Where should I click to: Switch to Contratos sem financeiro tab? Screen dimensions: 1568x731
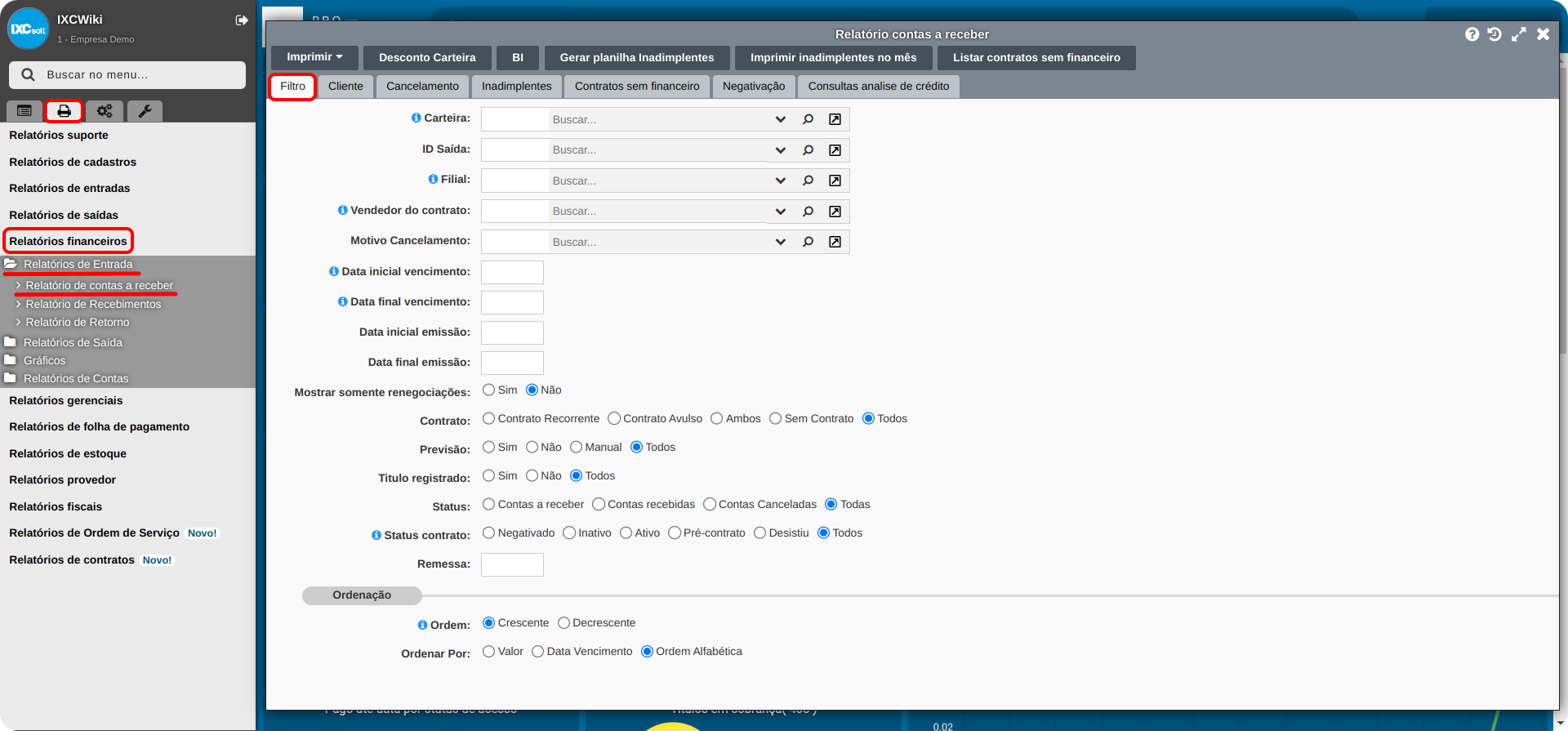(x=637, y=87)
